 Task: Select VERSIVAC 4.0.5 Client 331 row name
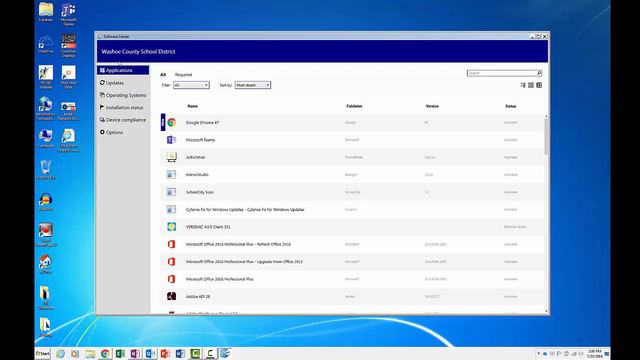pos(208,227)
